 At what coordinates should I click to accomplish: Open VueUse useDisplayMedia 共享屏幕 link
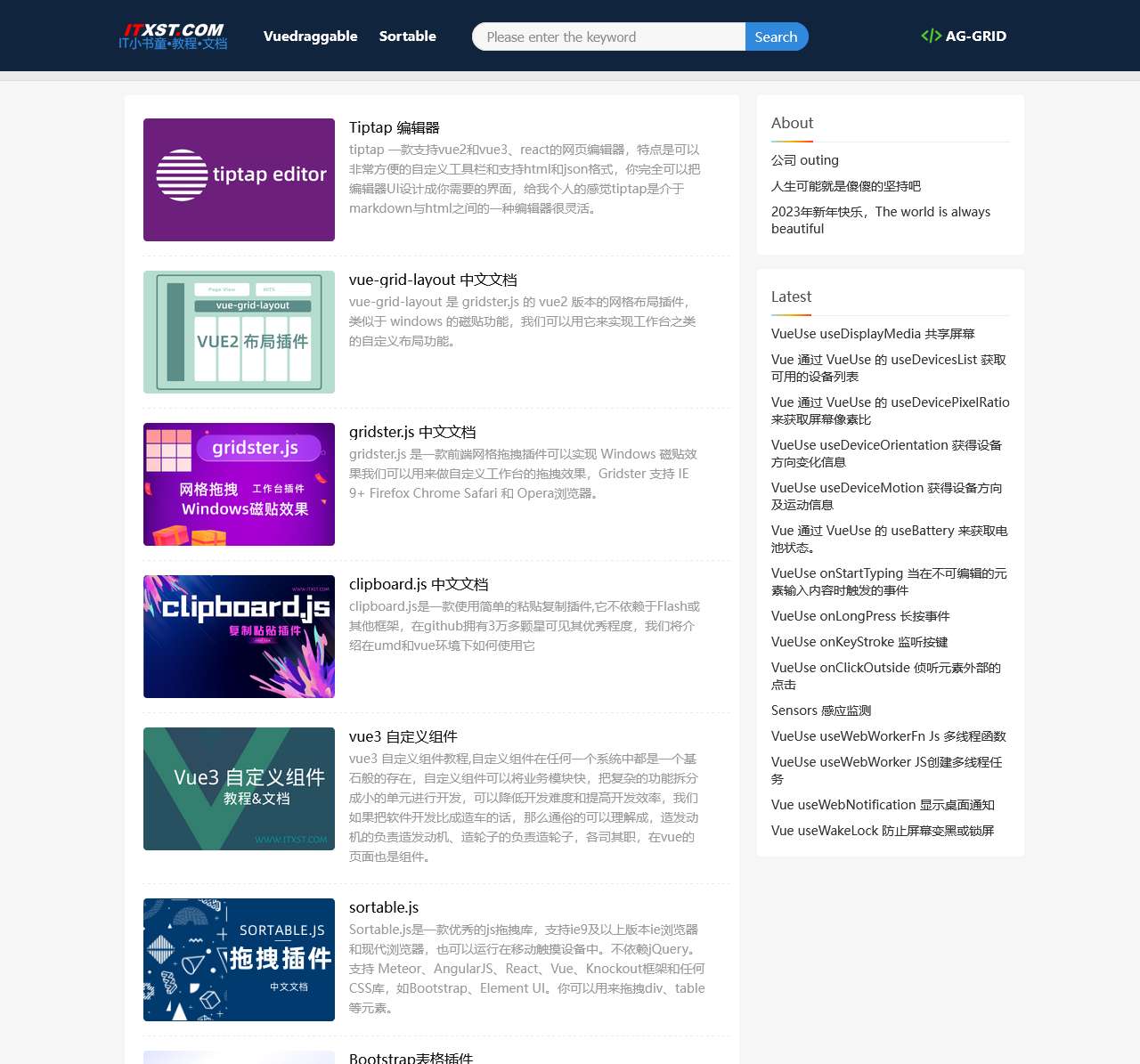click(873, 334)
